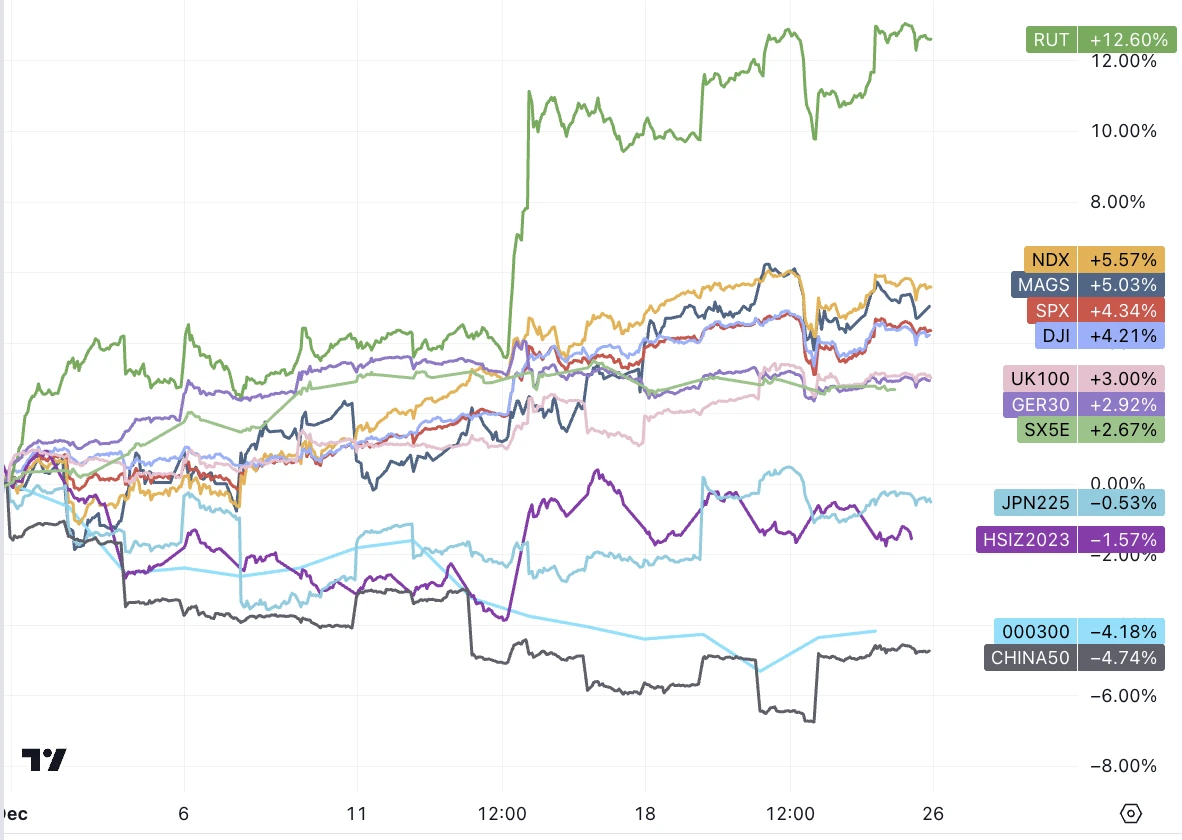Select the CHINA50 −4.74% label
1182x840 pixels.
pyautogui.click(x=1074, y=658)
